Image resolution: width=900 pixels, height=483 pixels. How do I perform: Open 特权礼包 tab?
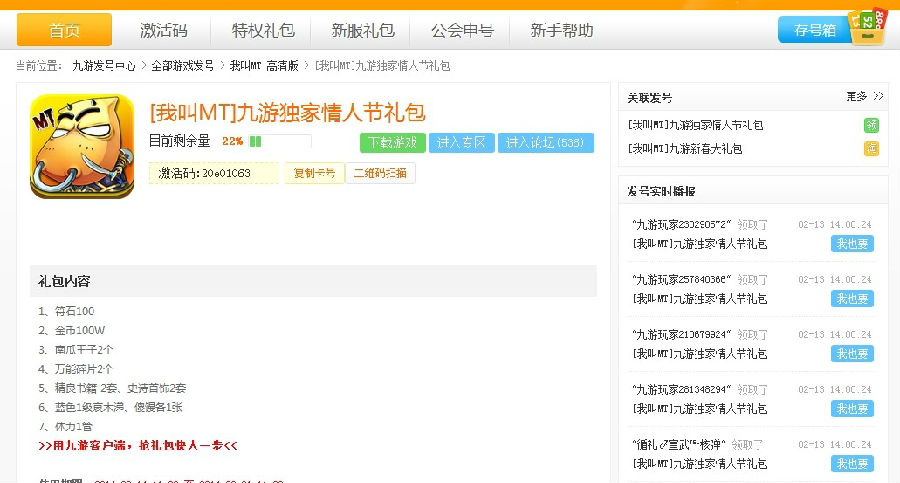click(263, 30)
